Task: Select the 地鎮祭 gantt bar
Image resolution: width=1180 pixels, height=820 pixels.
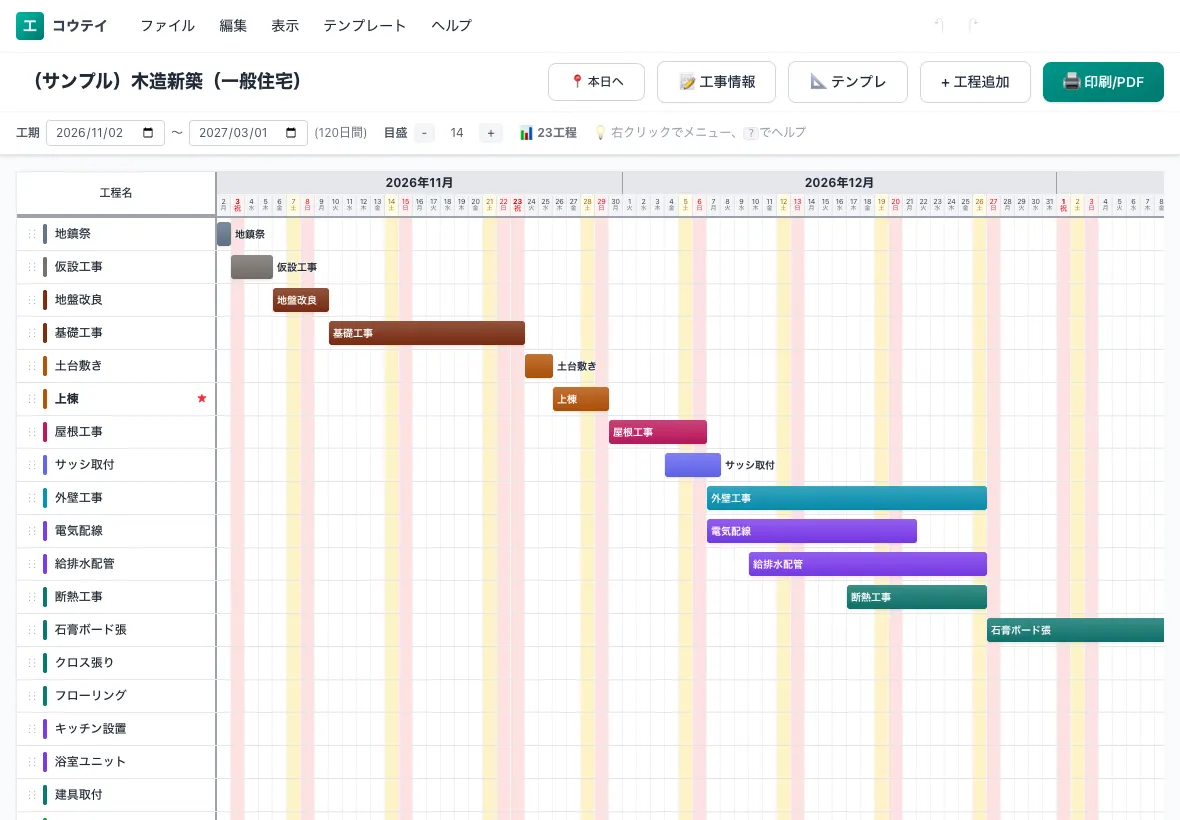Action: pos(224,234)
